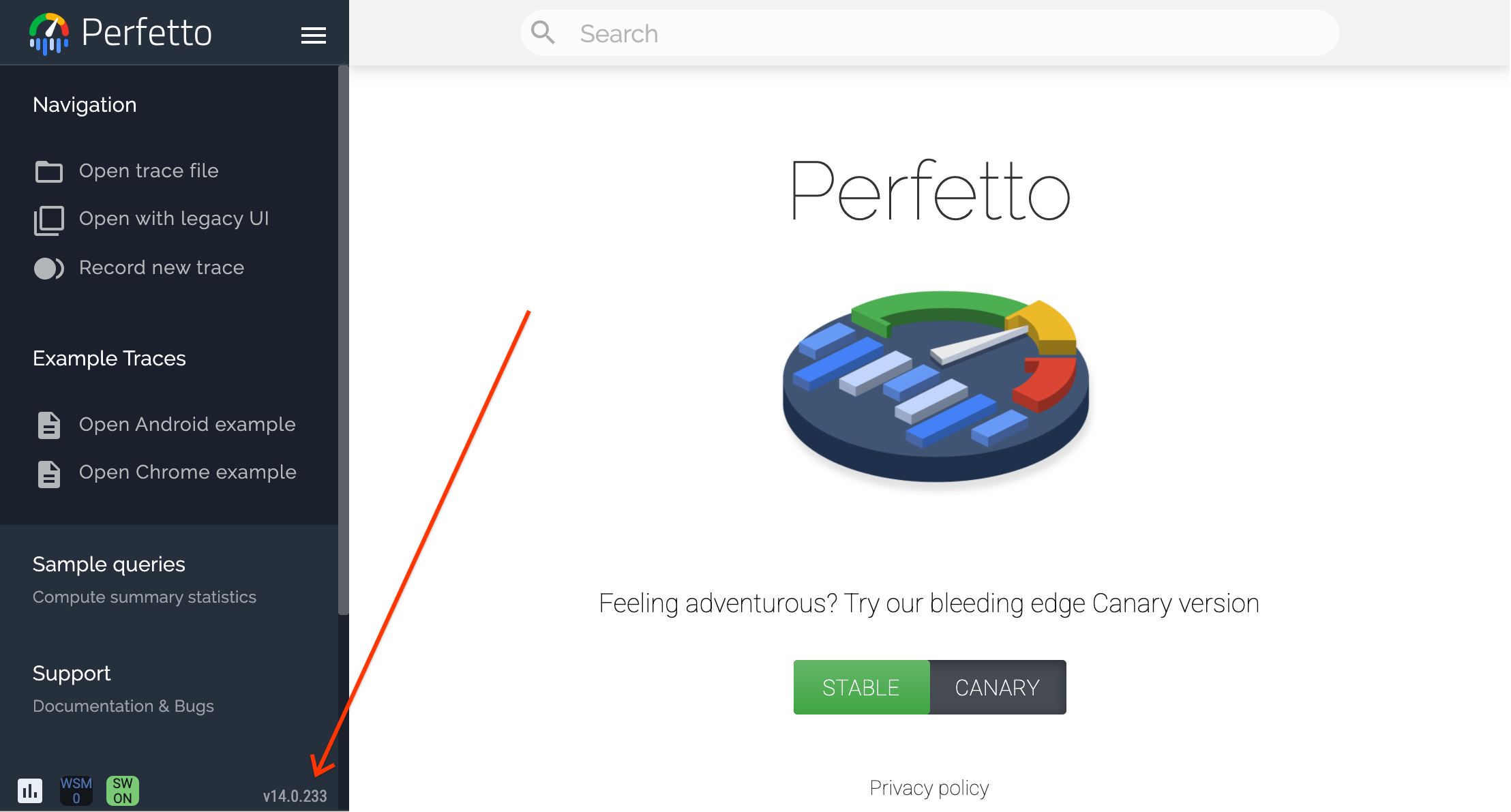Screen dimensions: 1511x812
Task: Click the Open with legacy UI icon
Action: 48,219
